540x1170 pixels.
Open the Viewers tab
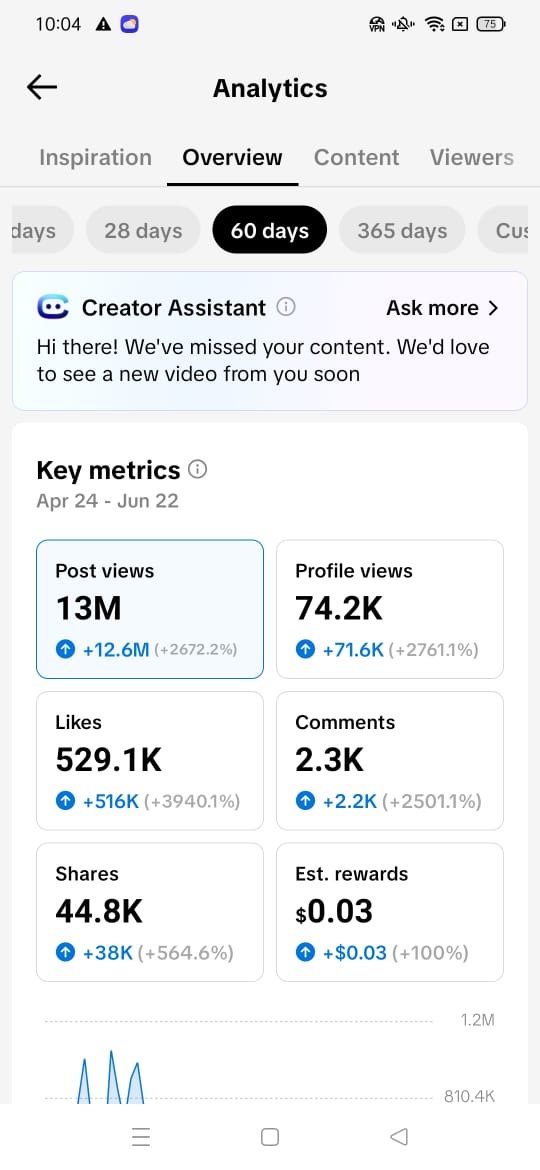[471, 157]
